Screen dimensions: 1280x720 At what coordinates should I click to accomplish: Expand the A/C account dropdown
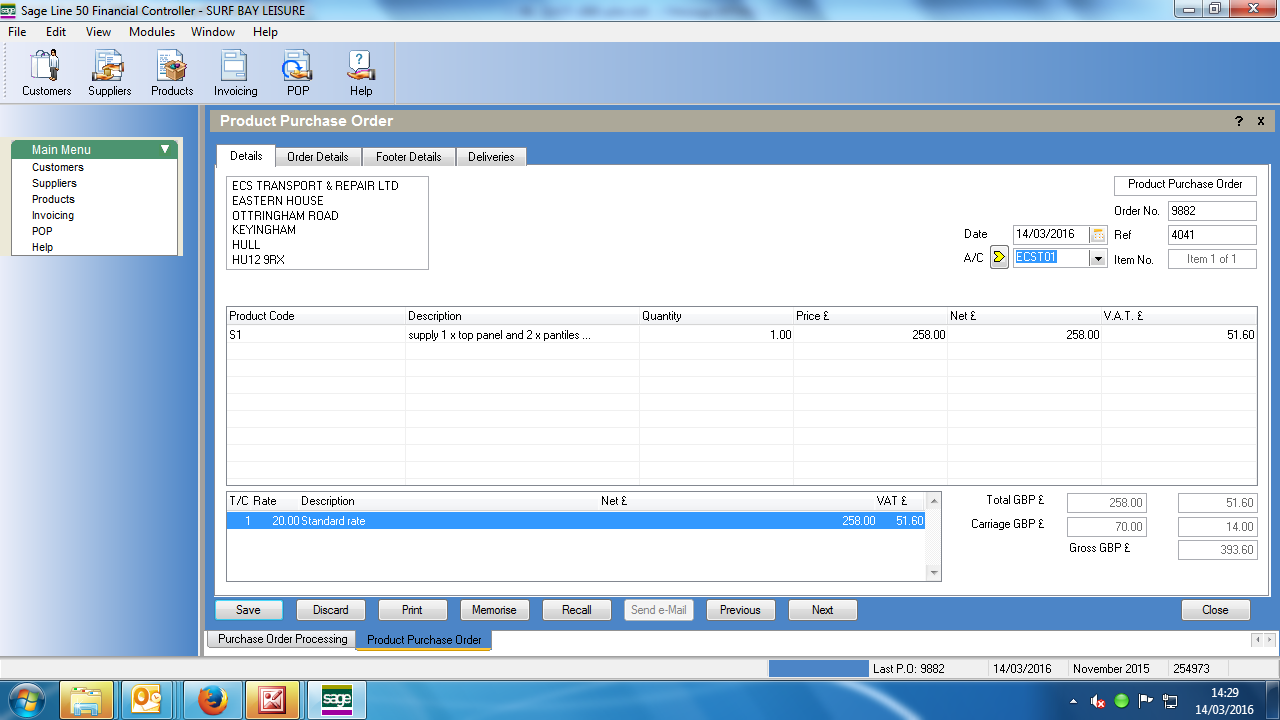(1098, 258)
